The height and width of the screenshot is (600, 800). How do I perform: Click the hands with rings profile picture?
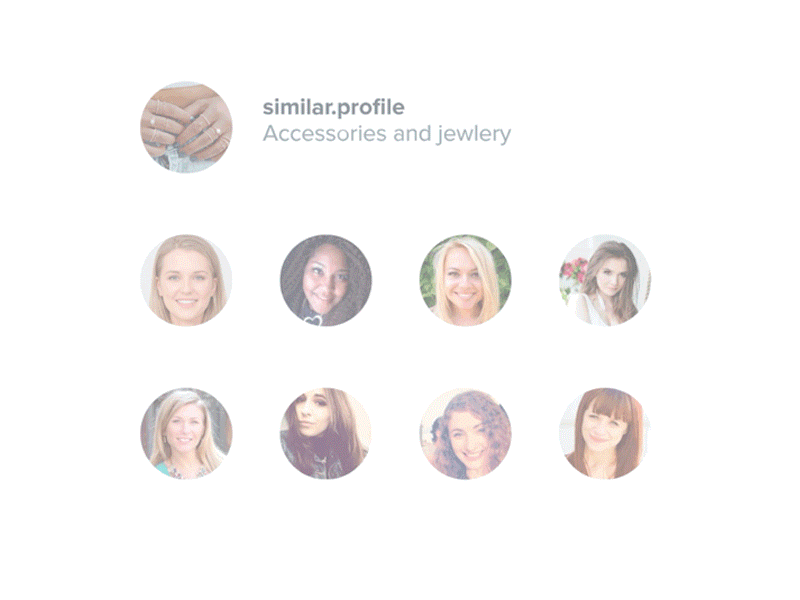coord(186,127)
